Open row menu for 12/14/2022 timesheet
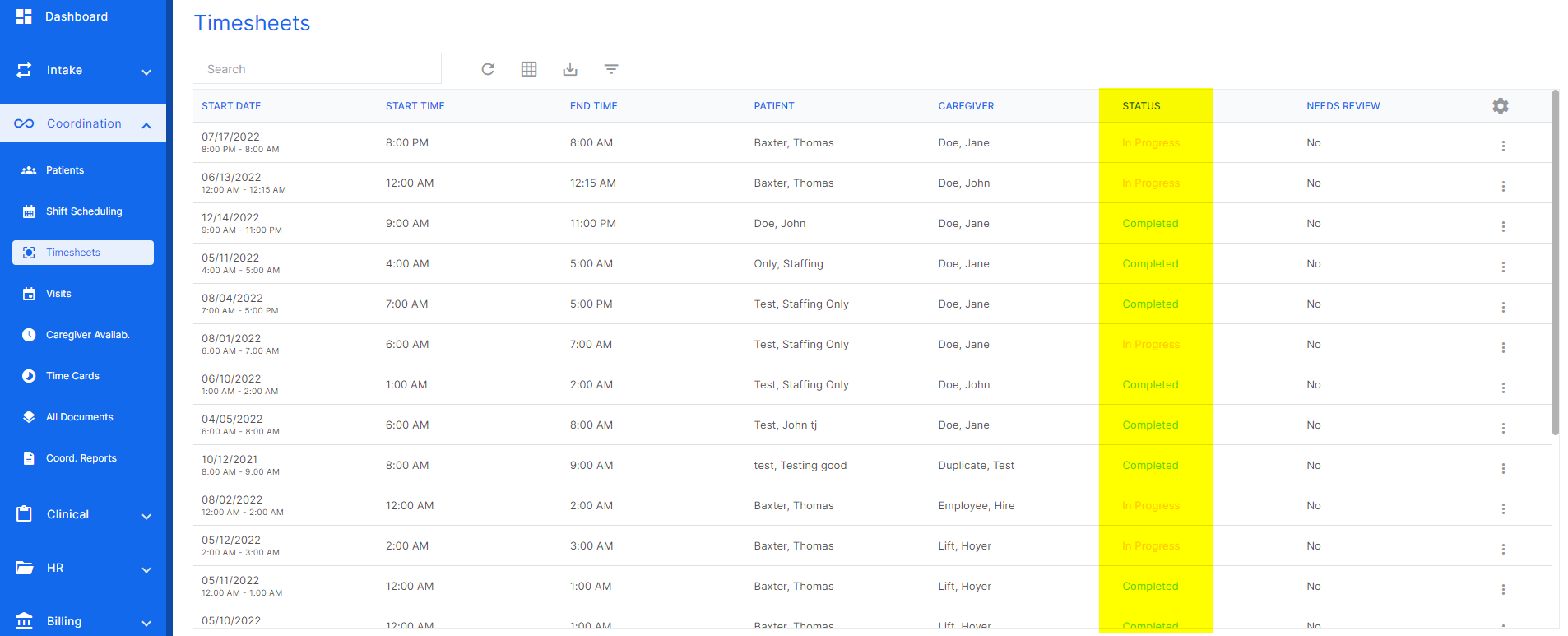Viewport: 1568px width, 636px height. [x=1503, y=226]
